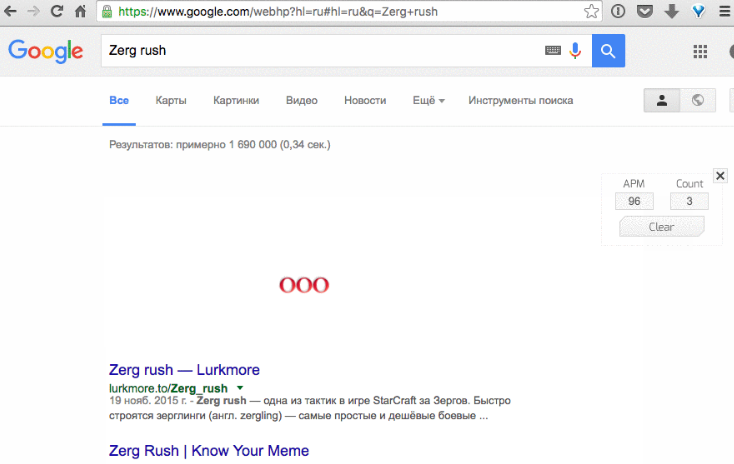Screen dimensions: 734x464
Task: Click the Google logo
Action: 46,51
